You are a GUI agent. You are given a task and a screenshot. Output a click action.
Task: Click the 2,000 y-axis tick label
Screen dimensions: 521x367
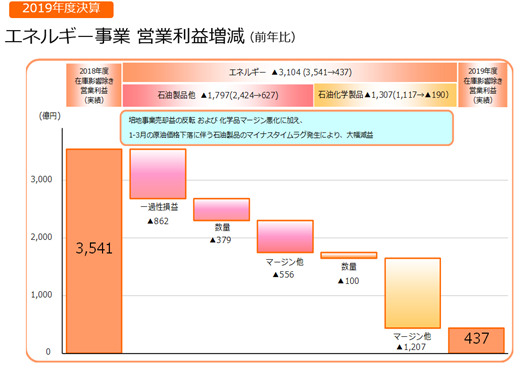tap(42, 237)
